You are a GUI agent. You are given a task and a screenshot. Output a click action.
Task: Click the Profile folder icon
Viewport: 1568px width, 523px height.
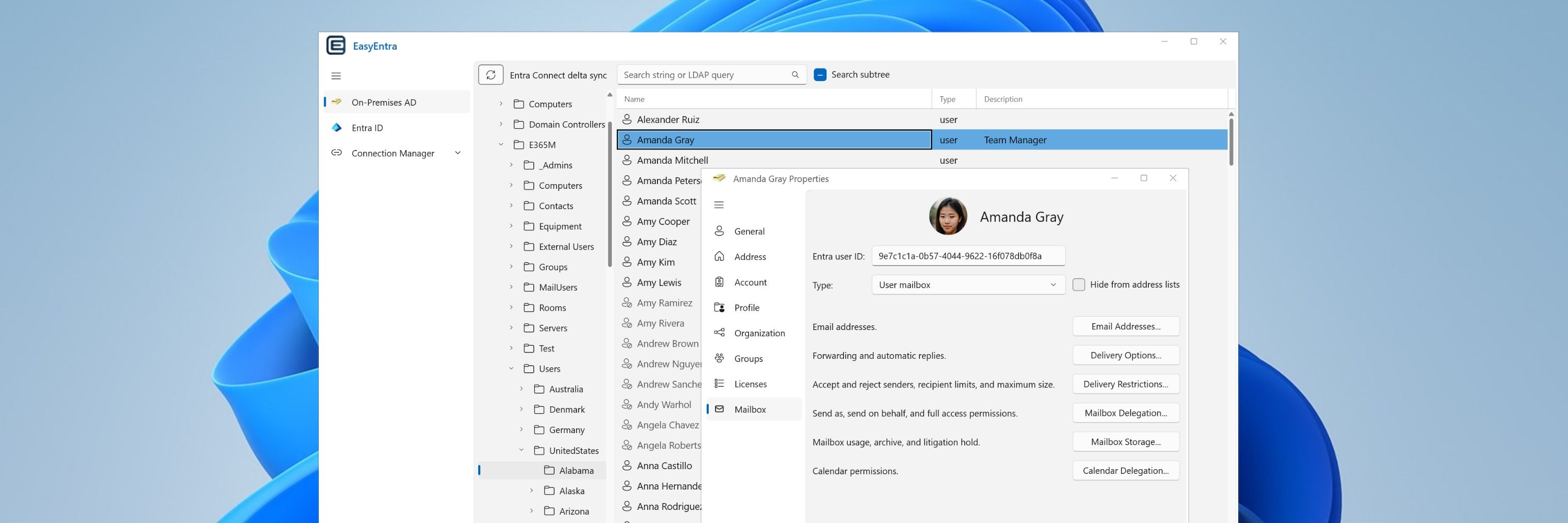click(x=719, y=308)
